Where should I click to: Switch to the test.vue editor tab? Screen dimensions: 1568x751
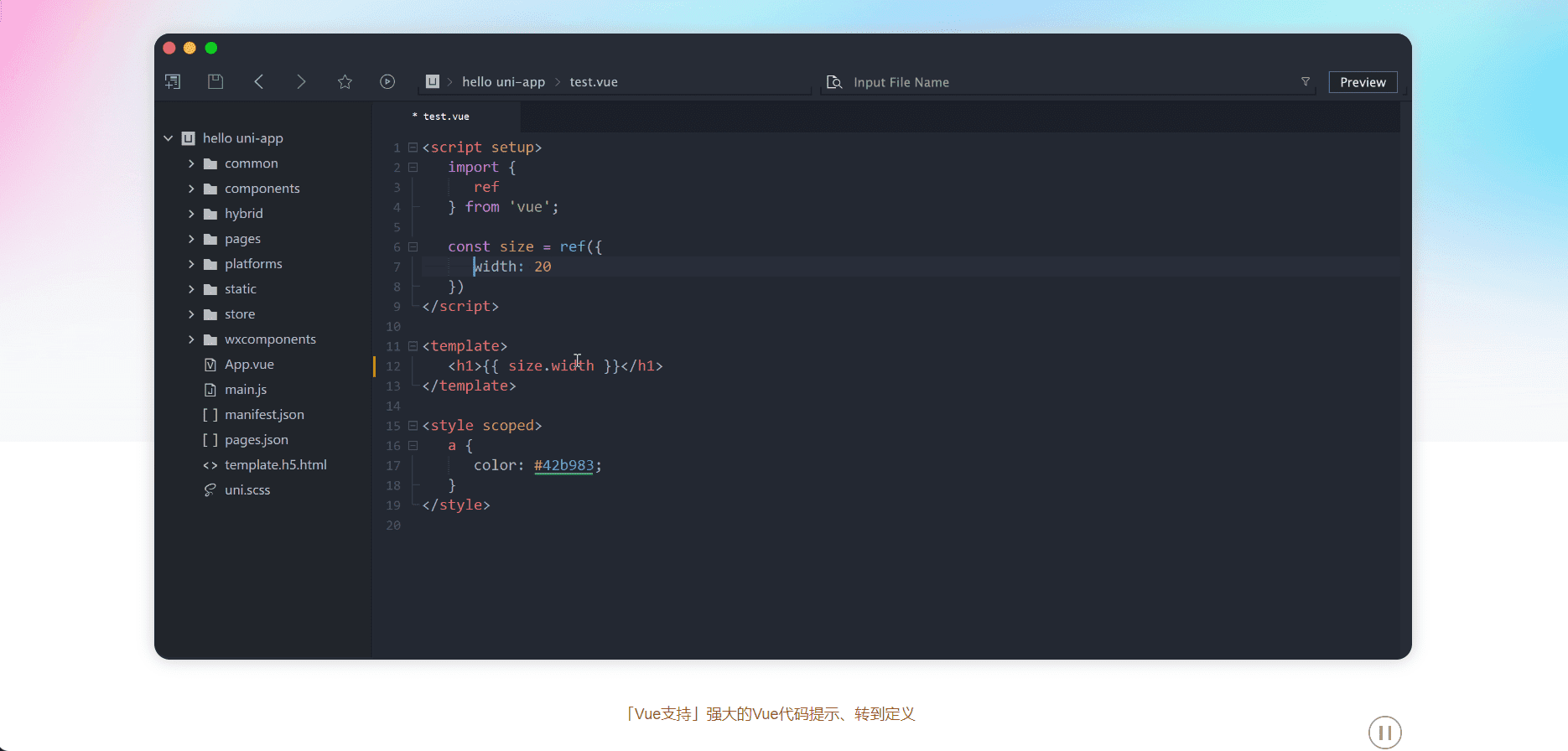(446, 117)
